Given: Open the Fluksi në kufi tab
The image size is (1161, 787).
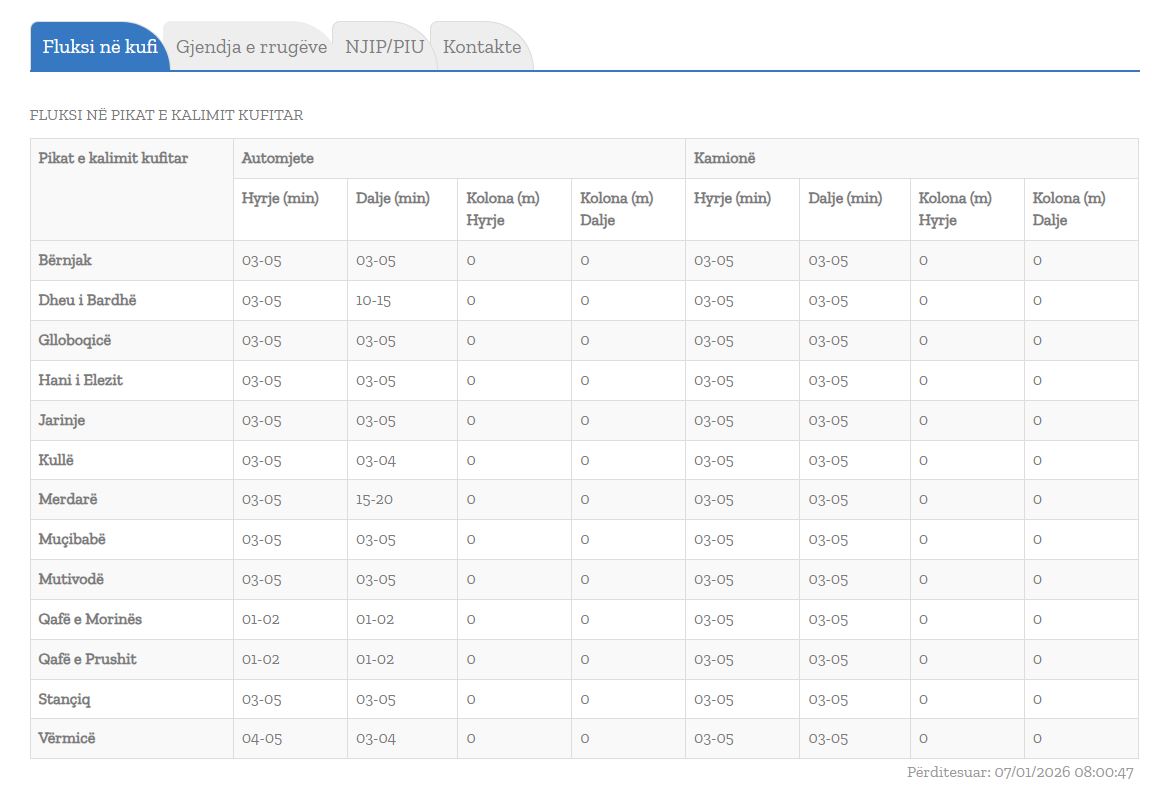Looking at the screenshot, I should point(100,47).
